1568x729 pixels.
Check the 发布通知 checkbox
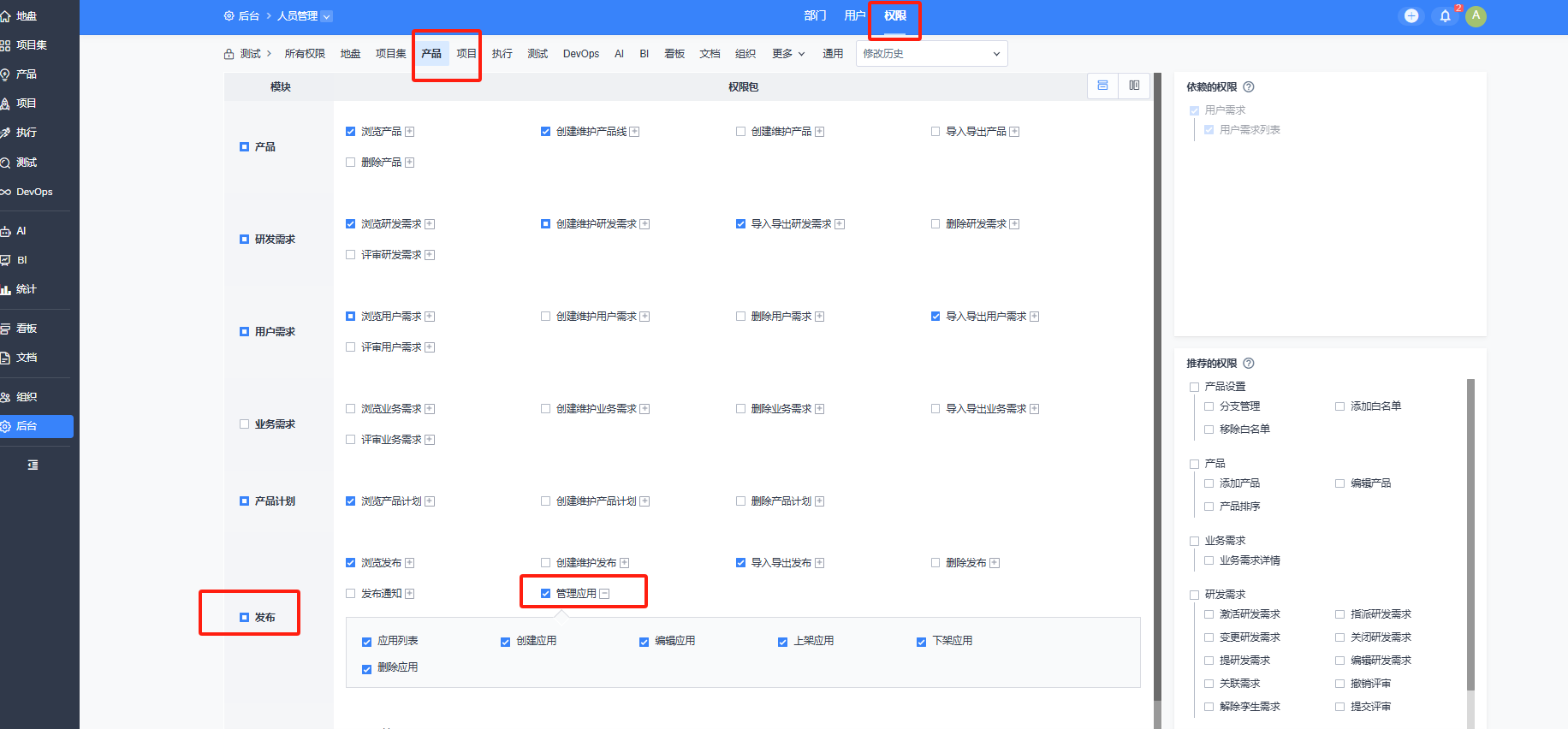[350, 594]
